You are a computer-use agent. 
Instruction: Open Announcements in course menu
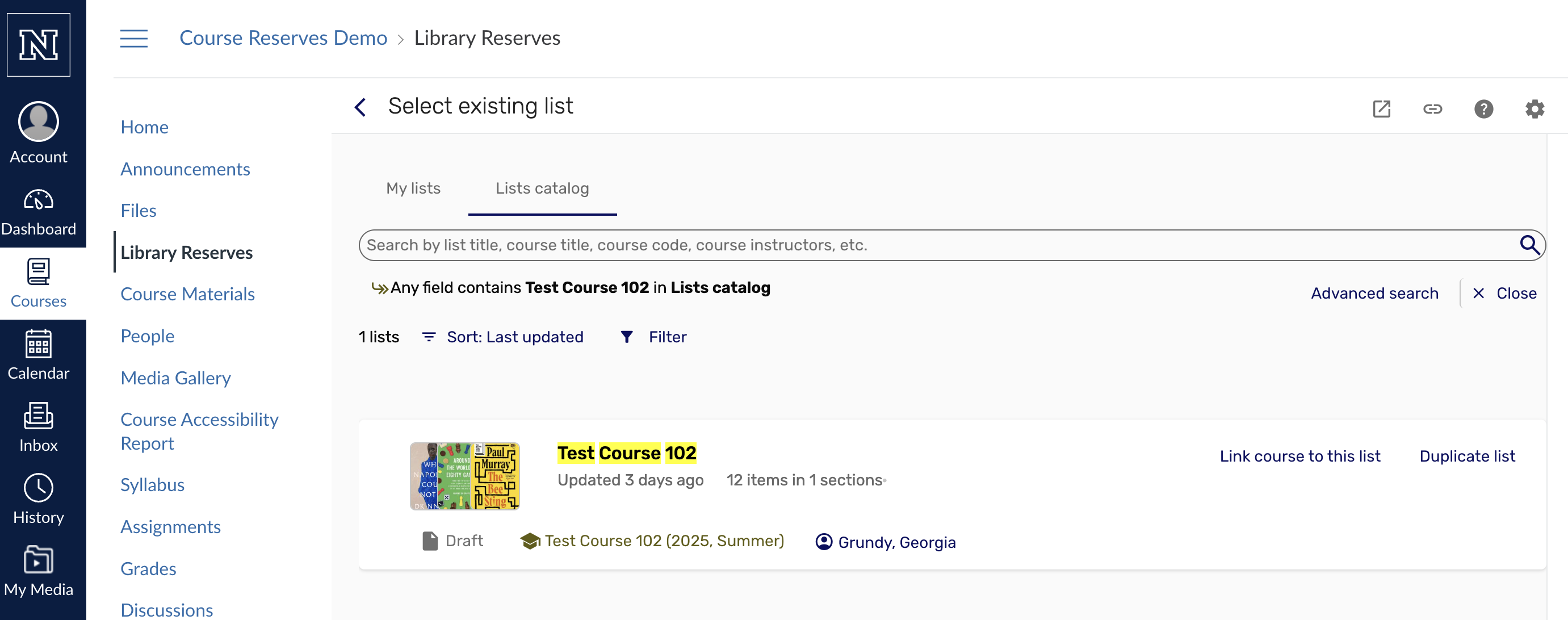point(185,169)
